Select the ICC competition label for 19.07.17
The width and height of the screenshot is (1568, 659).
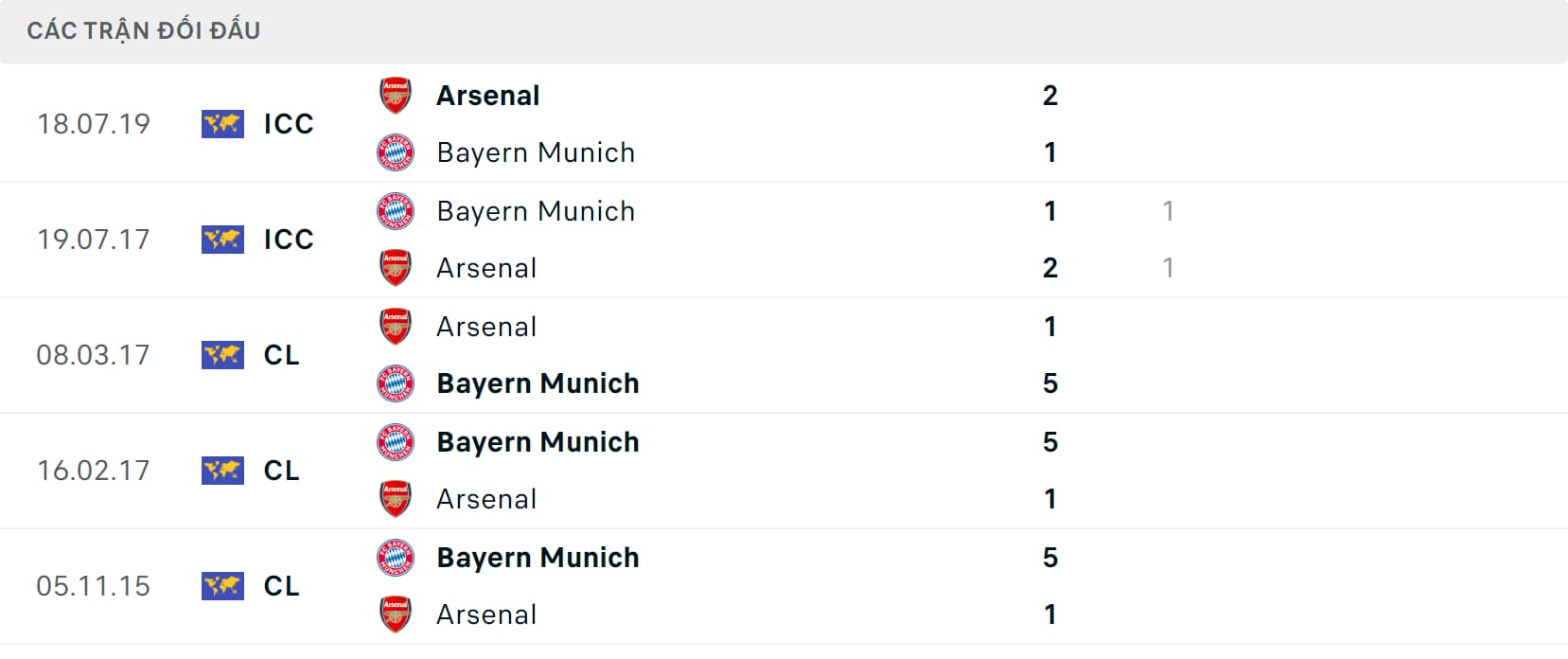click(x=289, y=240)
